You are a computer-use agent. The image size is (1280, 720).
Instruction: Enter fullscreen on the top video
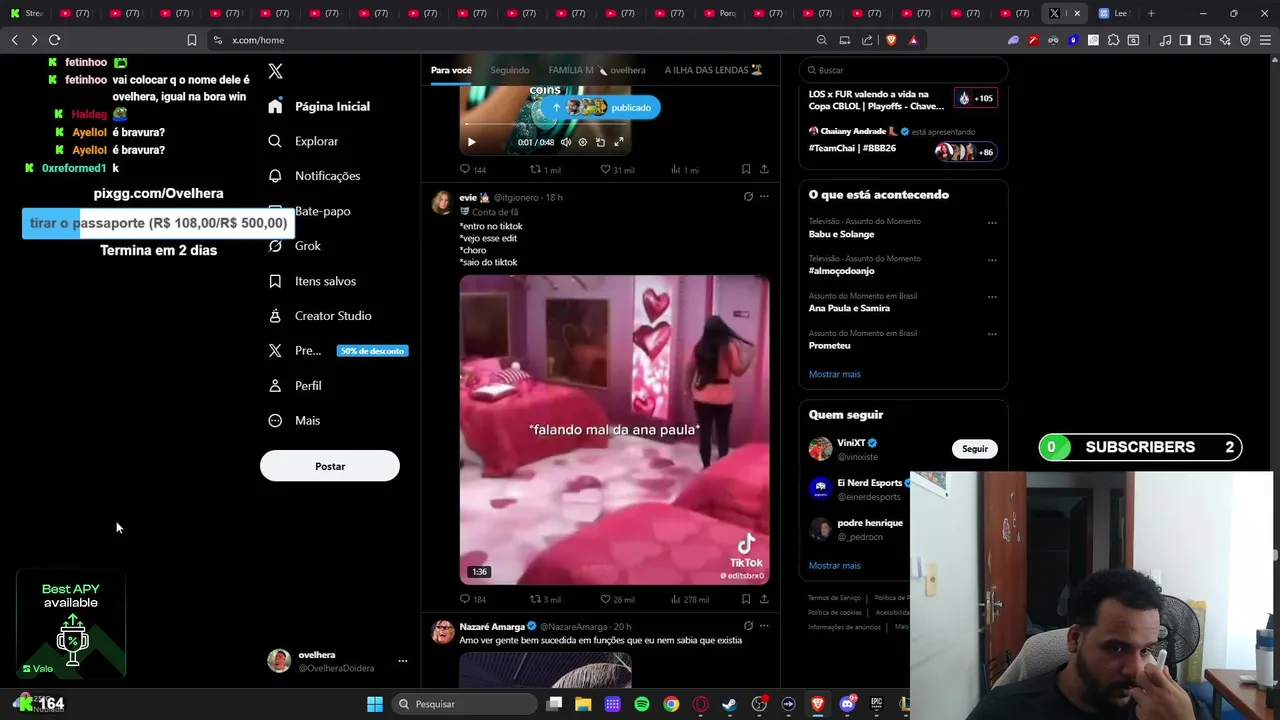click(x=618, y=142)
